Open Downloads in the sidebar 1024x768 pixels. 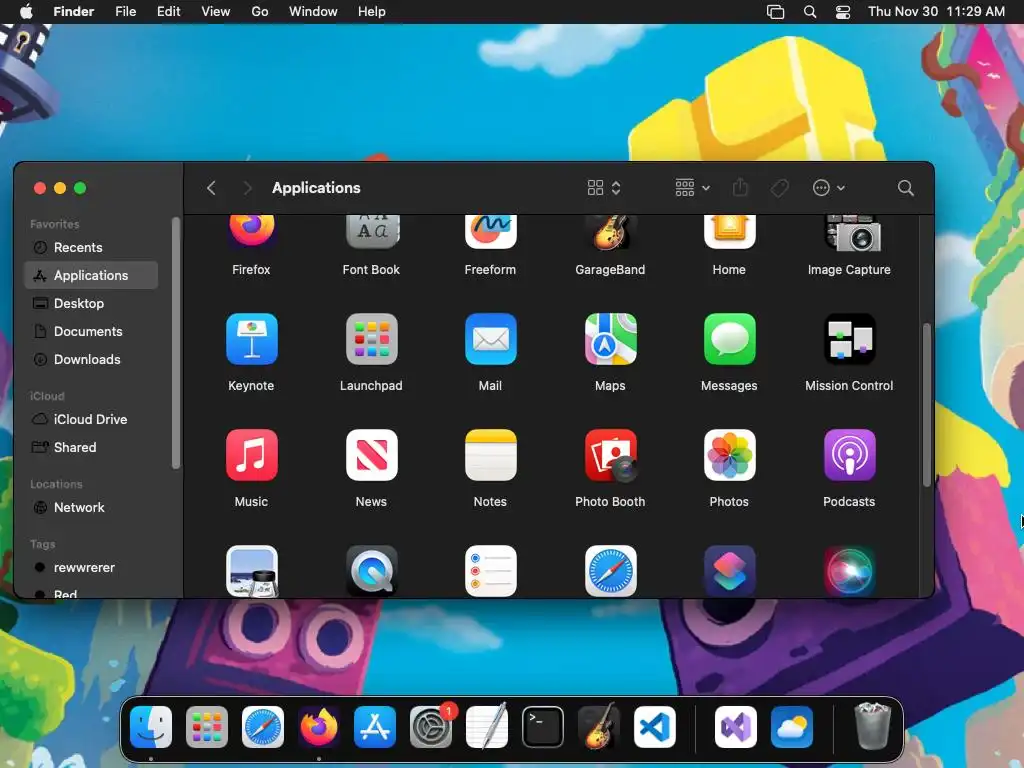[x=91, y=360]
